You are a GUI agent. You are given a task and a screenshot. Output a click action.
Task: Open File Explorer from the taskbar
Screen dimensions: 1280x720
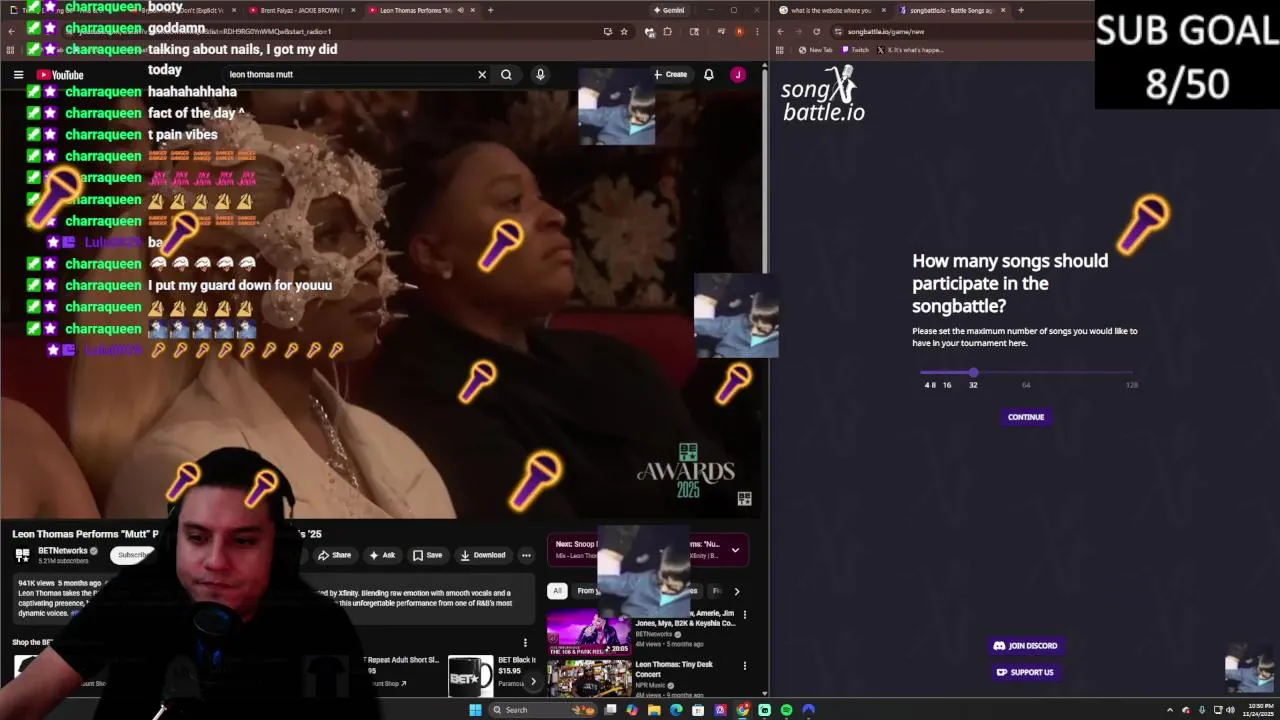tap(654, 710)
